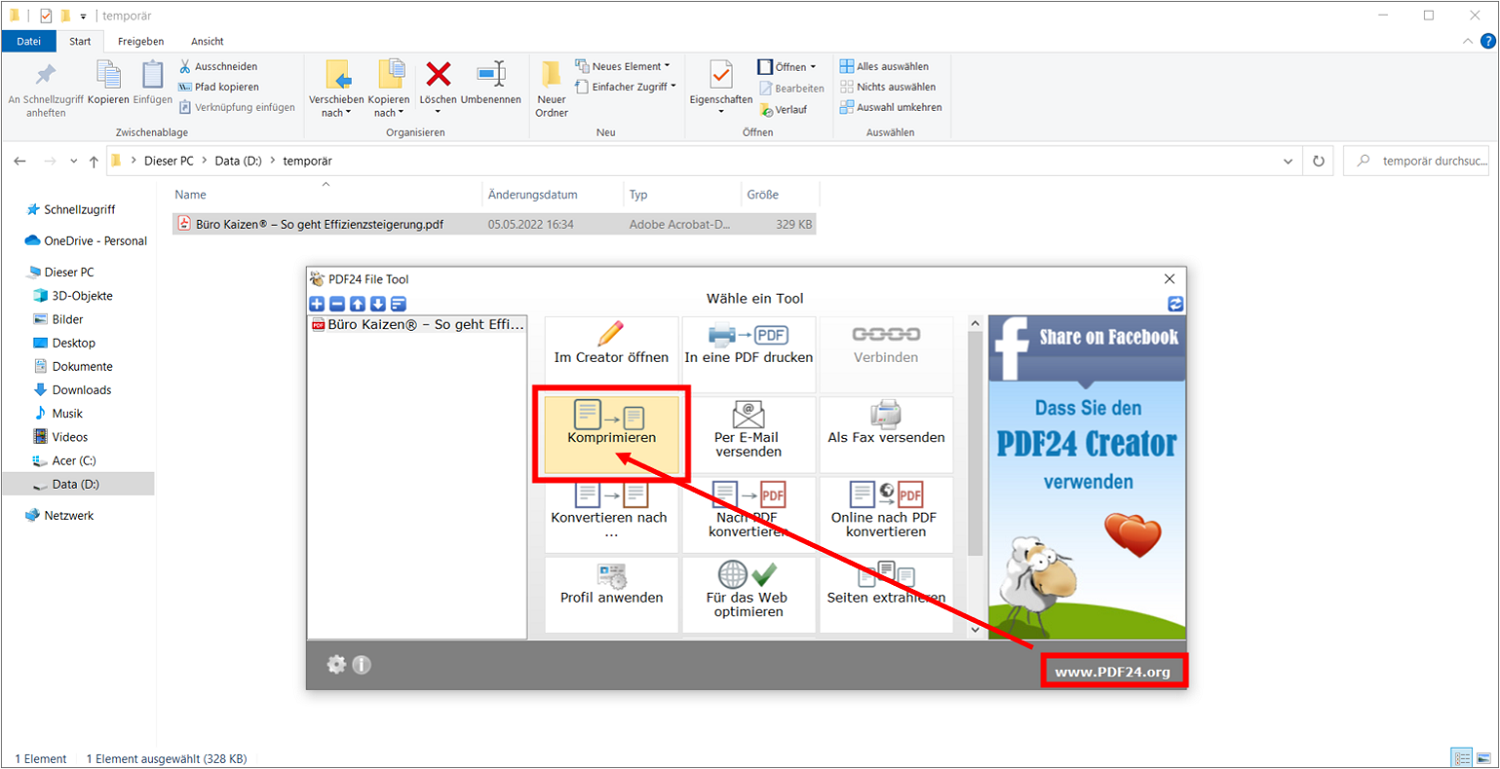
Task: Go up one folder level
Action: pyautogui.click(x=94, y=161)
